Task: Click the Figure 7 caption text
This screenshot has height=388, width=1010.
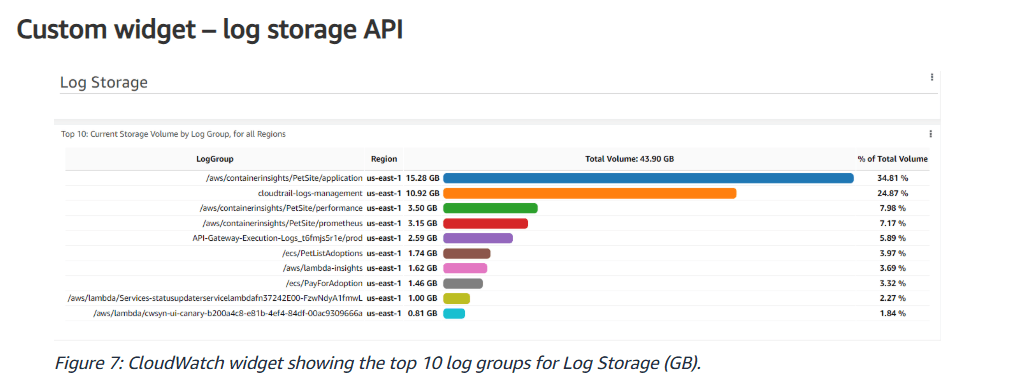Action: pos(378,363)
